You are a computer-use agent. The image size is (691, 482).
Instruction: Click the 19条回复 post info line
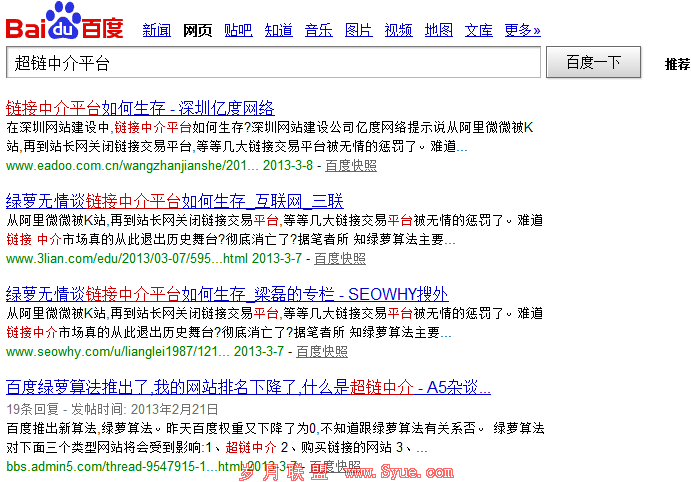pos(112,409)
